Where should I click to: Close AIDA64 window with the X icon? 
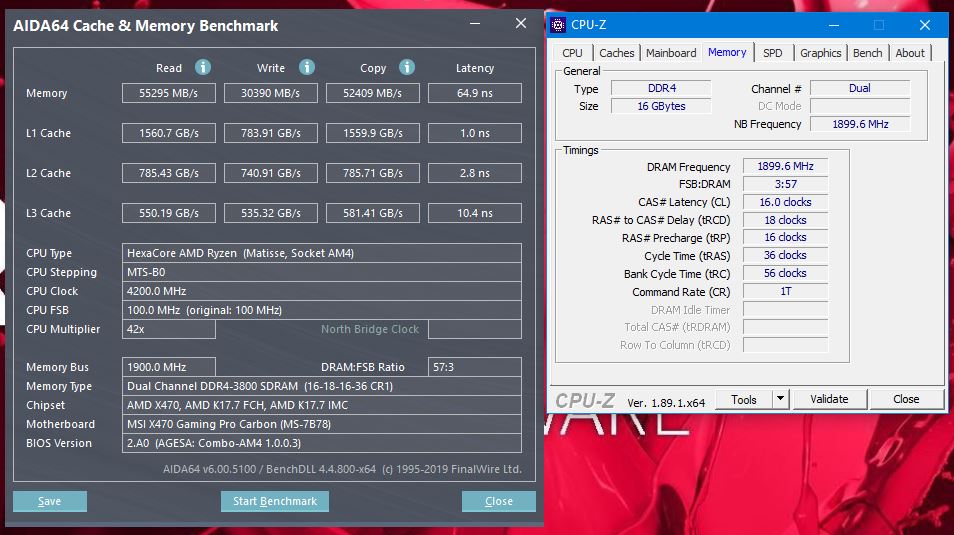(x=521, y=24)
